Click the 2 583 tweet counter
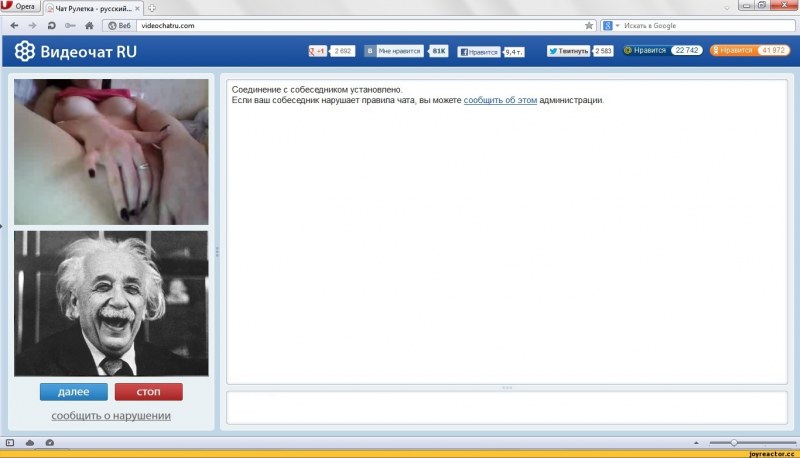Image resolution: width=800 pixels, height=458 pixels. click(x=603, y=51)
